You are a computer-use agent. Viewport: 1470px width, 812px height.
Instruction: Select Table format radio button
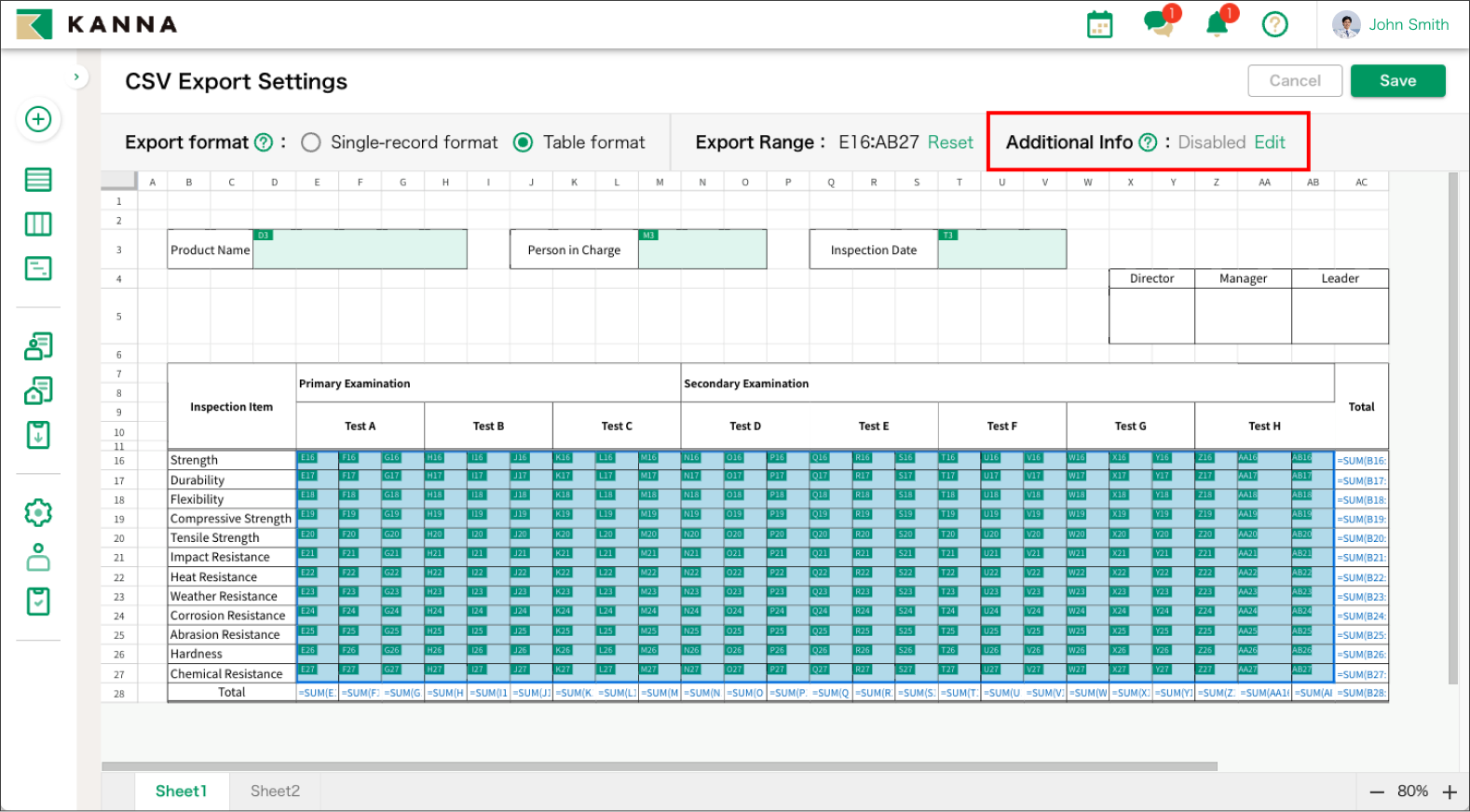point(524,142)
